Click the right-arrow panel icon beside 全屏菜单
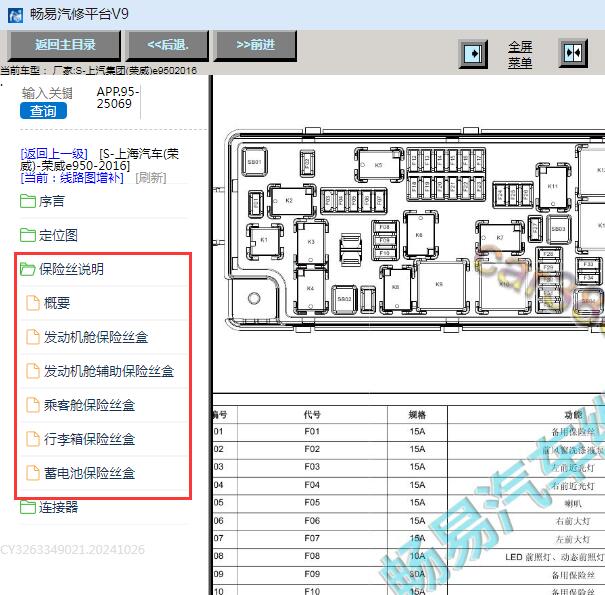The image size is (605, 595). click(473, 54)
